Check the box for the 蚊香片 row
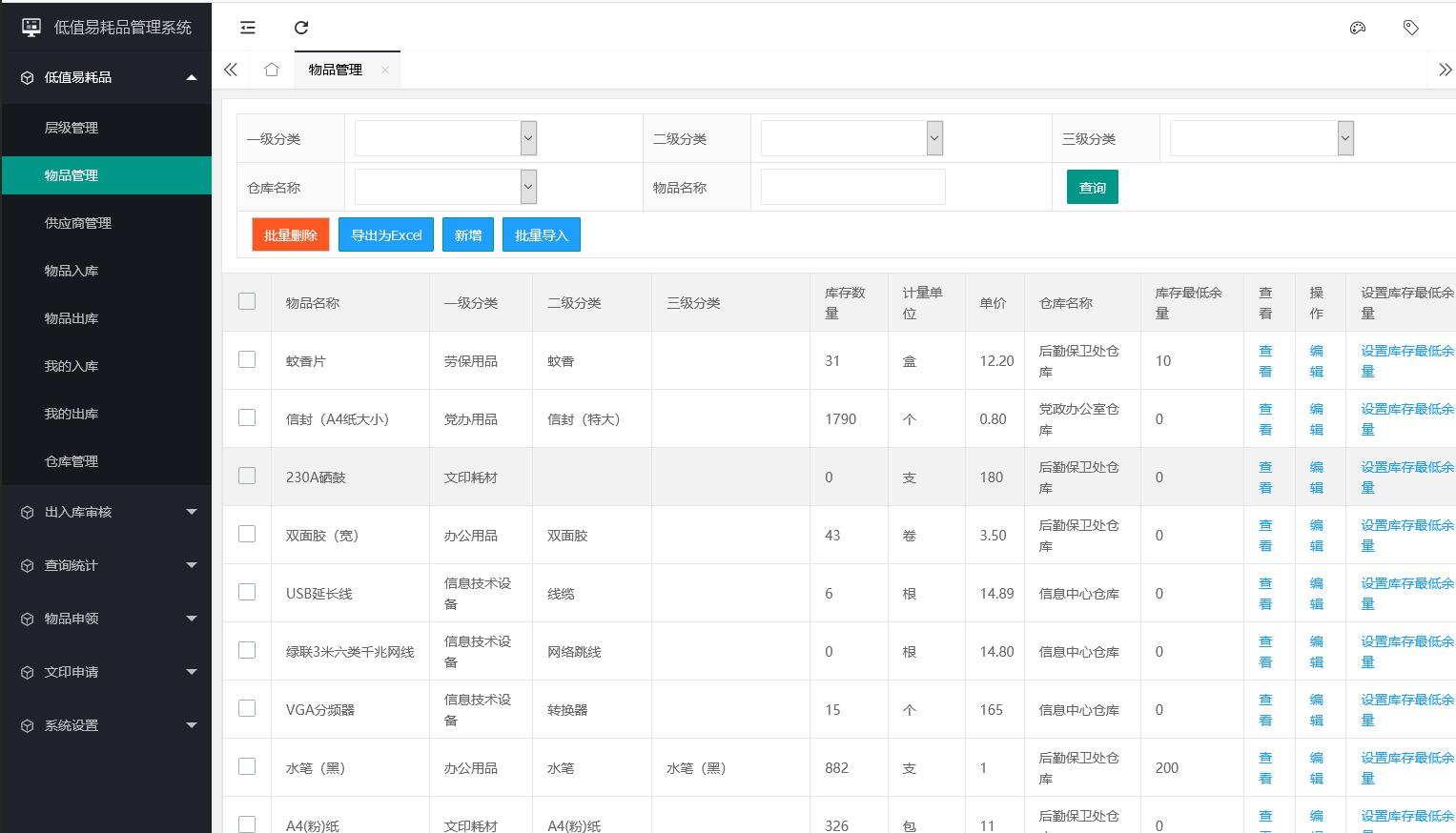Image resolution: width=1456 pixels, height=833 pixels. tap(247, 359)
